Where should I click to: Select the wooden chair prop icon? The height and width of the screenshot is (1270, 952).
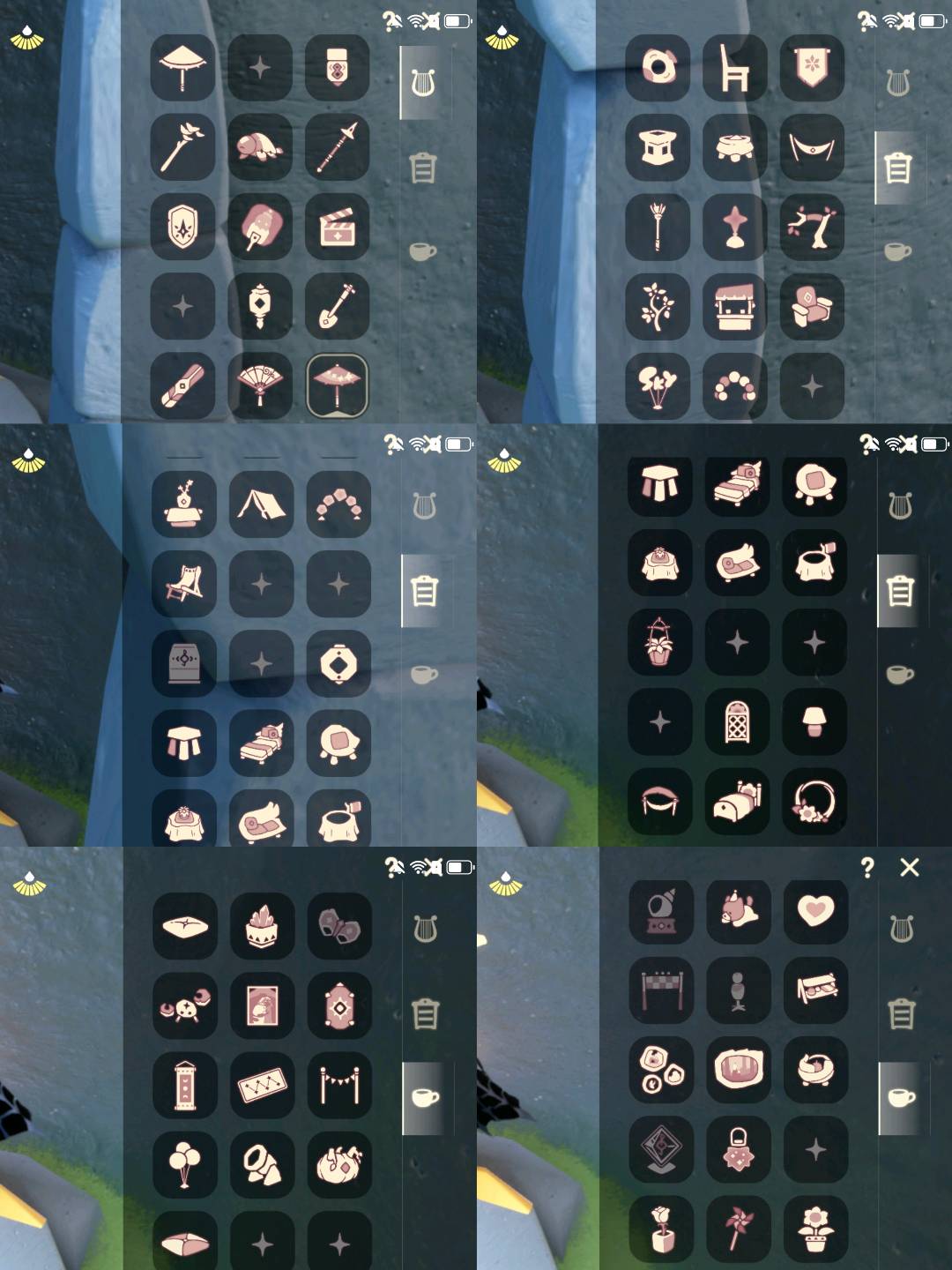(735, 67)
